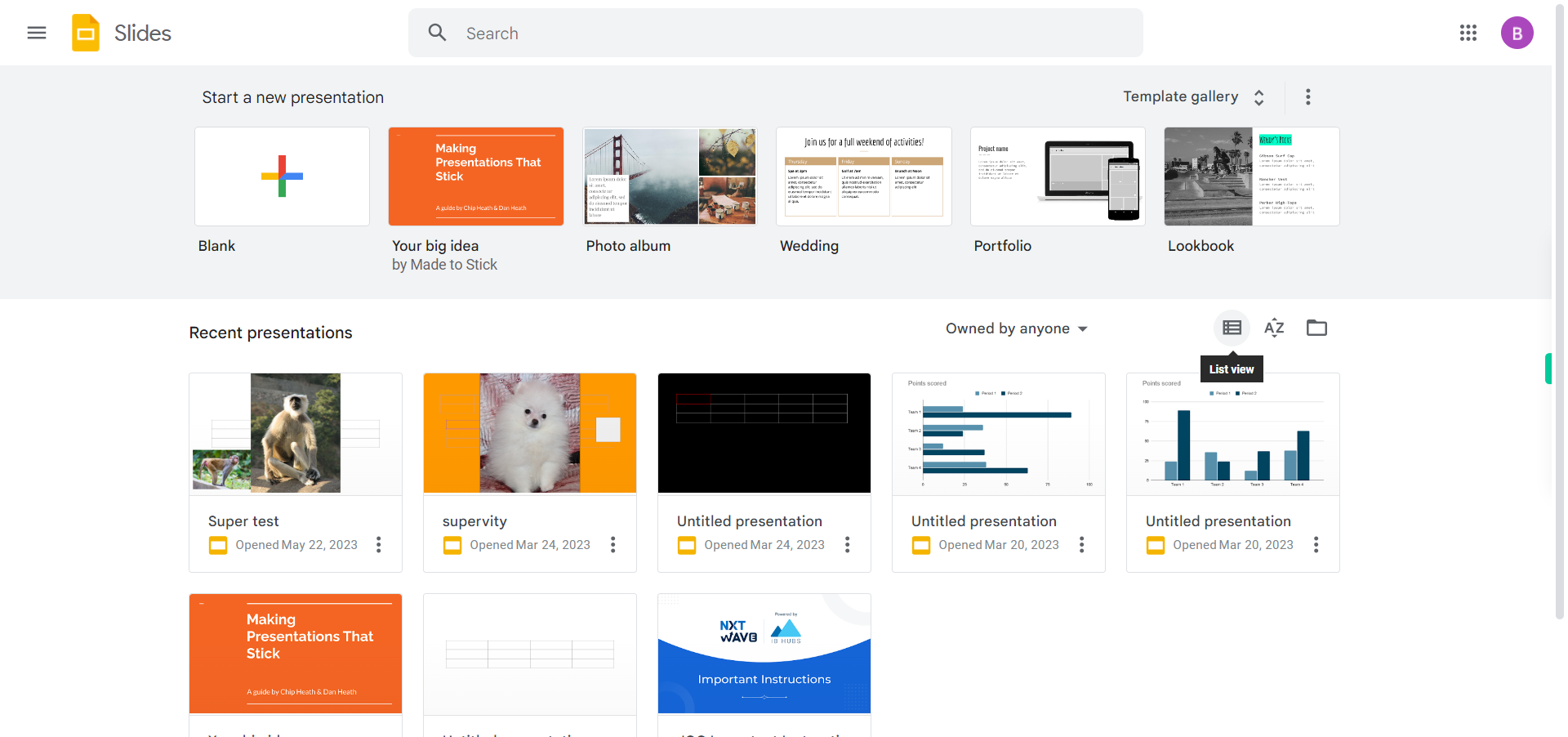This screenshot has width=1568, height=737.
Task: Open the file picker folder icon
Action: pos(1317,328)
